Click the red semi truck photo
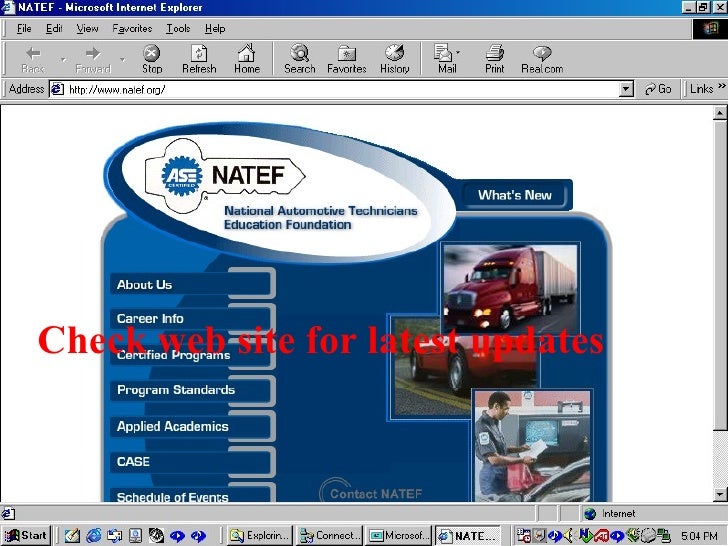Image resolution: width=728 pixels, height=546 pixels. tap(510, 288)
